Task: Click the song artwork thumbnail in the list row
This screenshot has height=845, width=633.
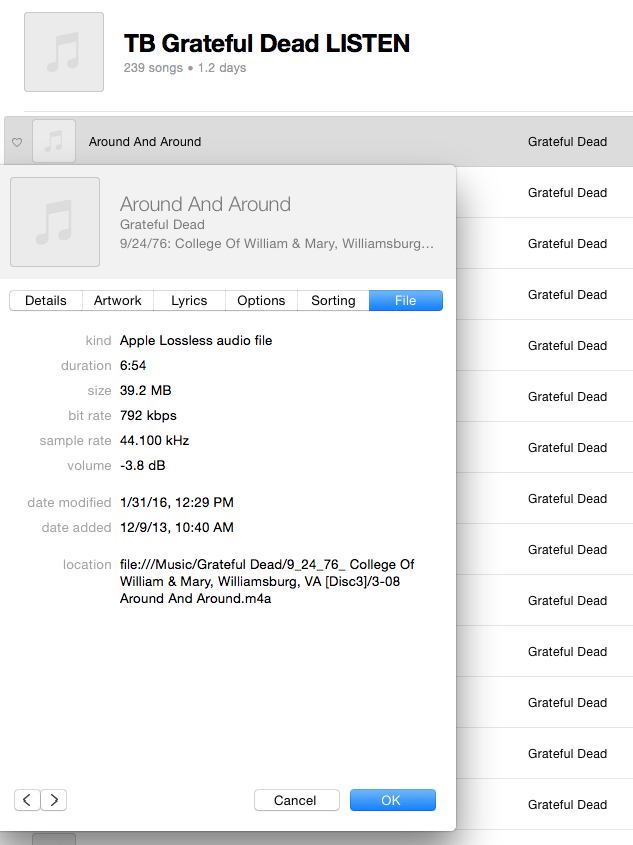Action: (x=54, y=141)
